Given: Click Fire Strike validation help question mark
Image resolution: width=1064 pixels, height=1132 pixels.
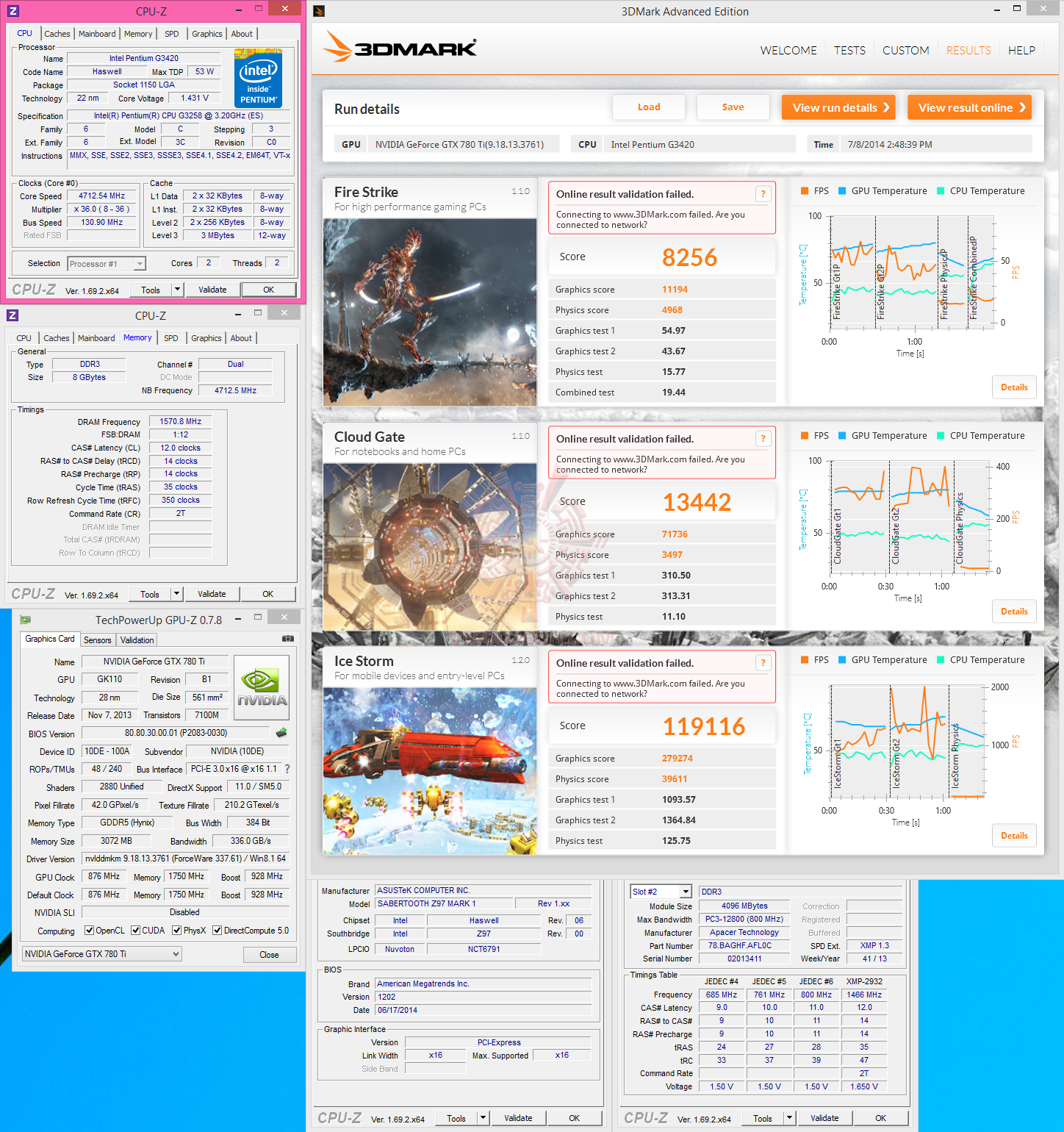Looking at the screenshot, I should coord(763,194).
